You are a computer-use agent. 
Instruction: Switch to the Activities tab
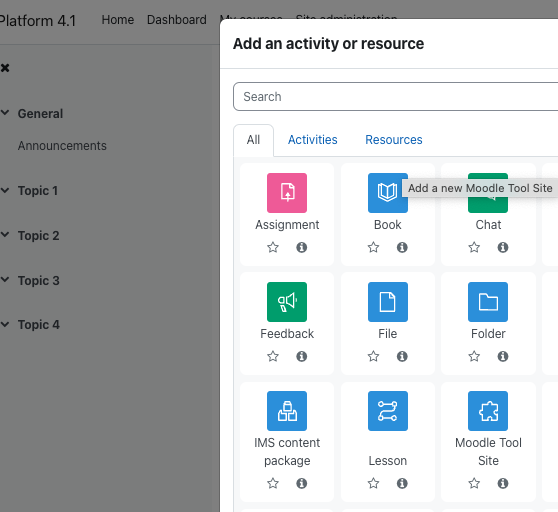click(312, 140)
